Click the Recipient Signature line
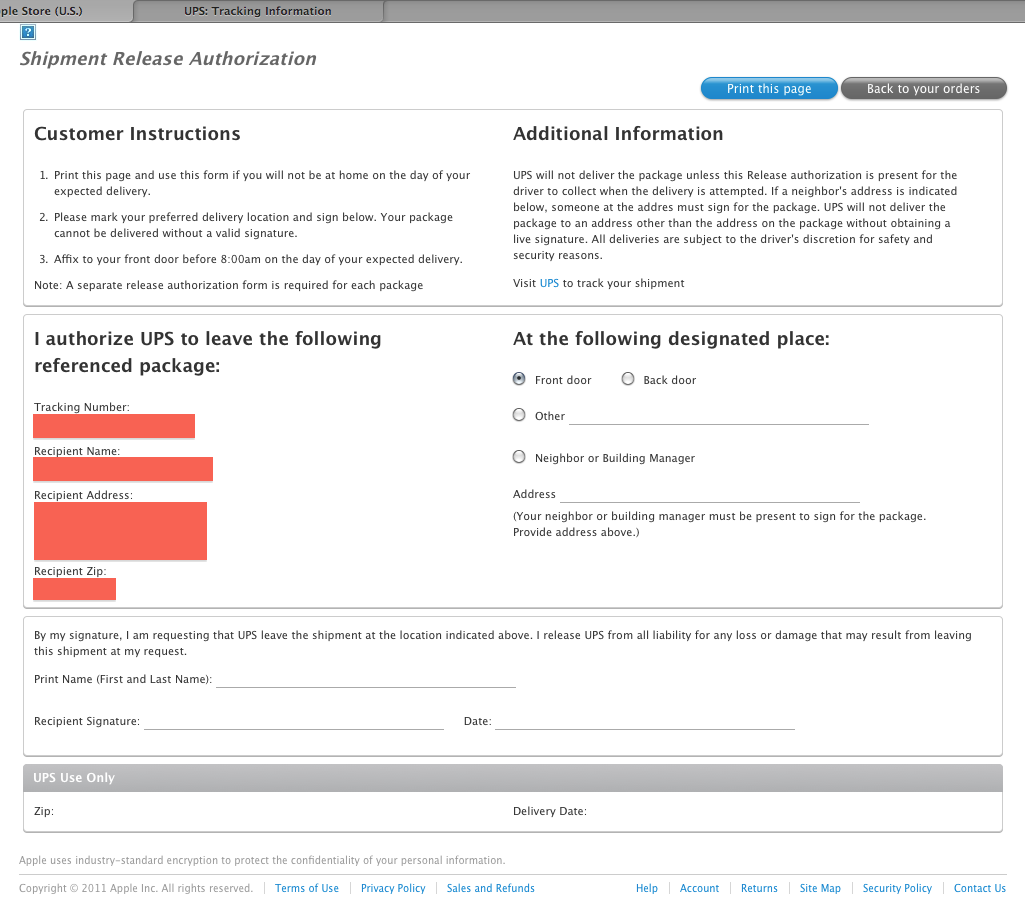Viewport: 1025px width, 902px height. click(294, 723)
